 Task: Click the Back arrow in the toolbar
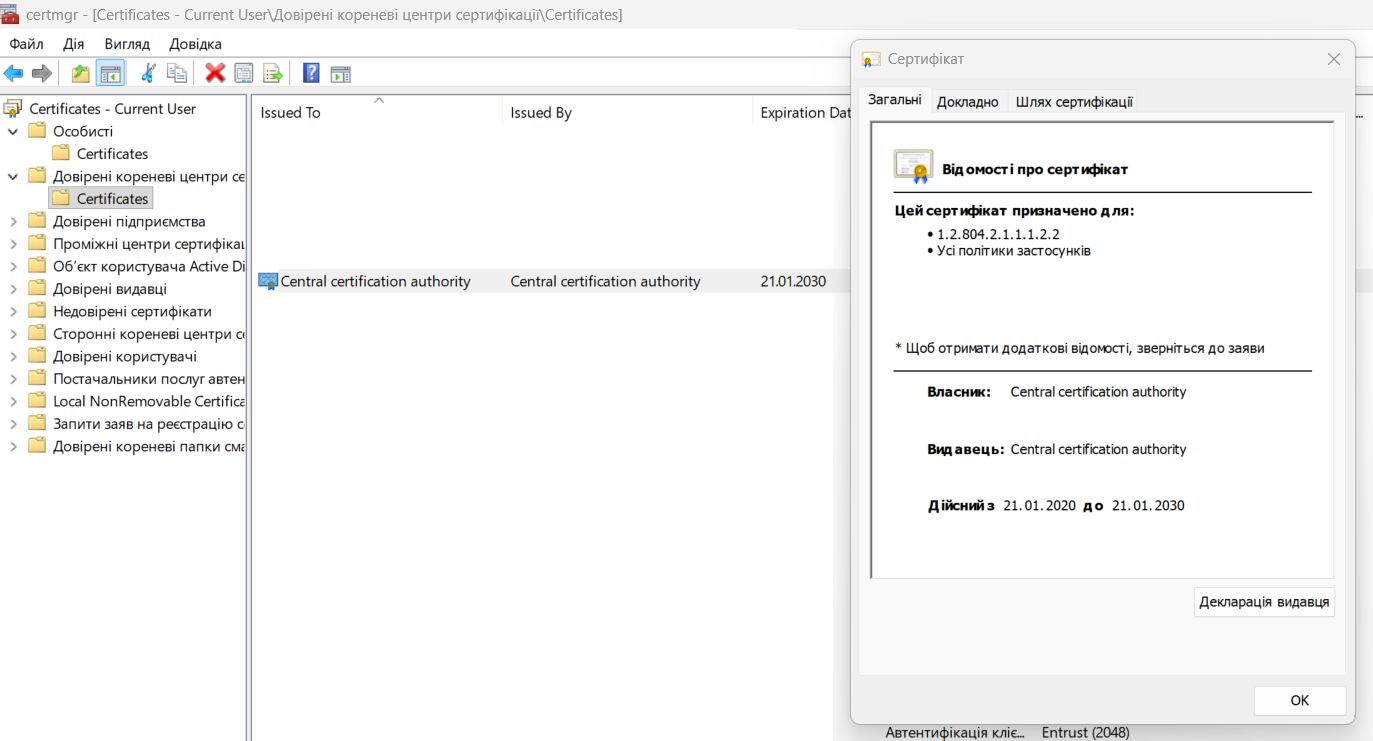click(13, 73)
